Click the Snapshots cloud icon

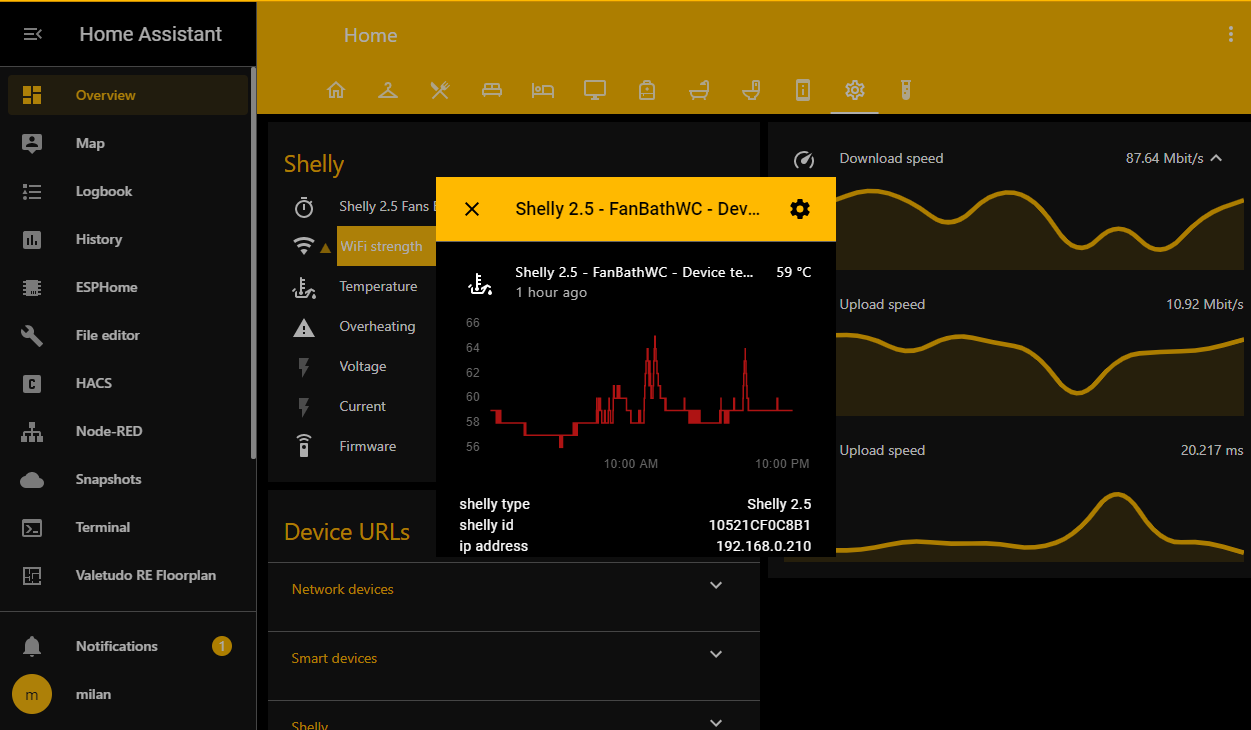pos(32,479)
